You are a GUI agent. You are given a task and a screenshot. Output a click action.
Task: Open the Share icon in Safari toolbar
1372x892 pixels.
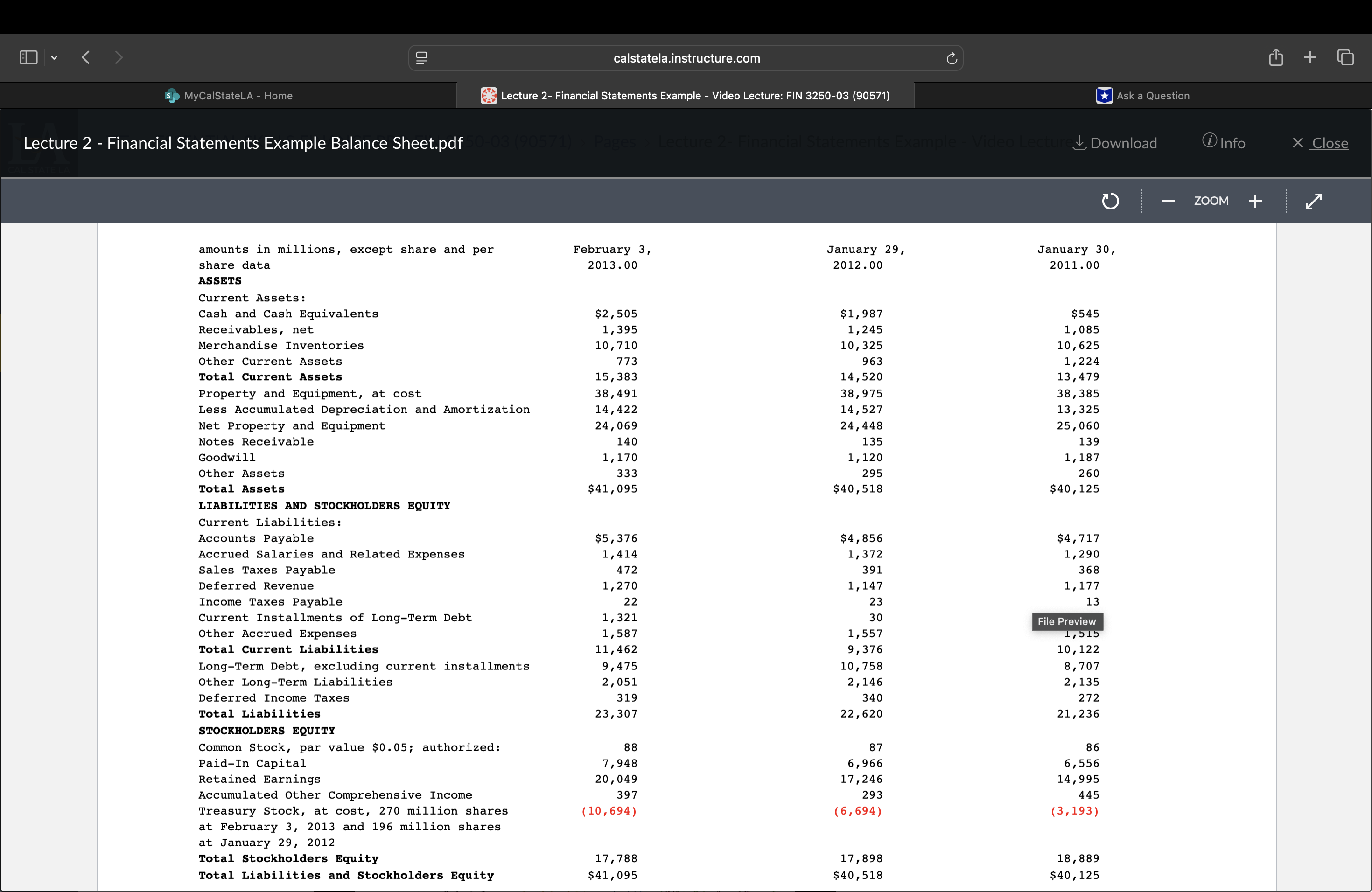(x=1276, y=57)
